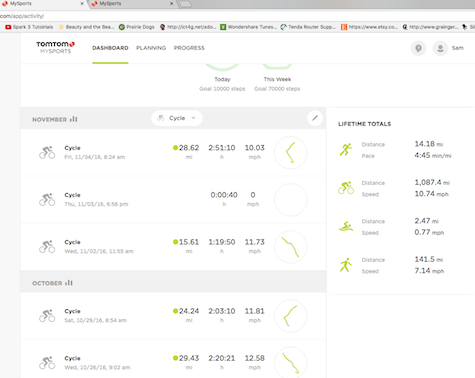The height and width of the screenshot is (378, 475).
Task: Click the walking lifetime totals icon
Action: point(346,265)
